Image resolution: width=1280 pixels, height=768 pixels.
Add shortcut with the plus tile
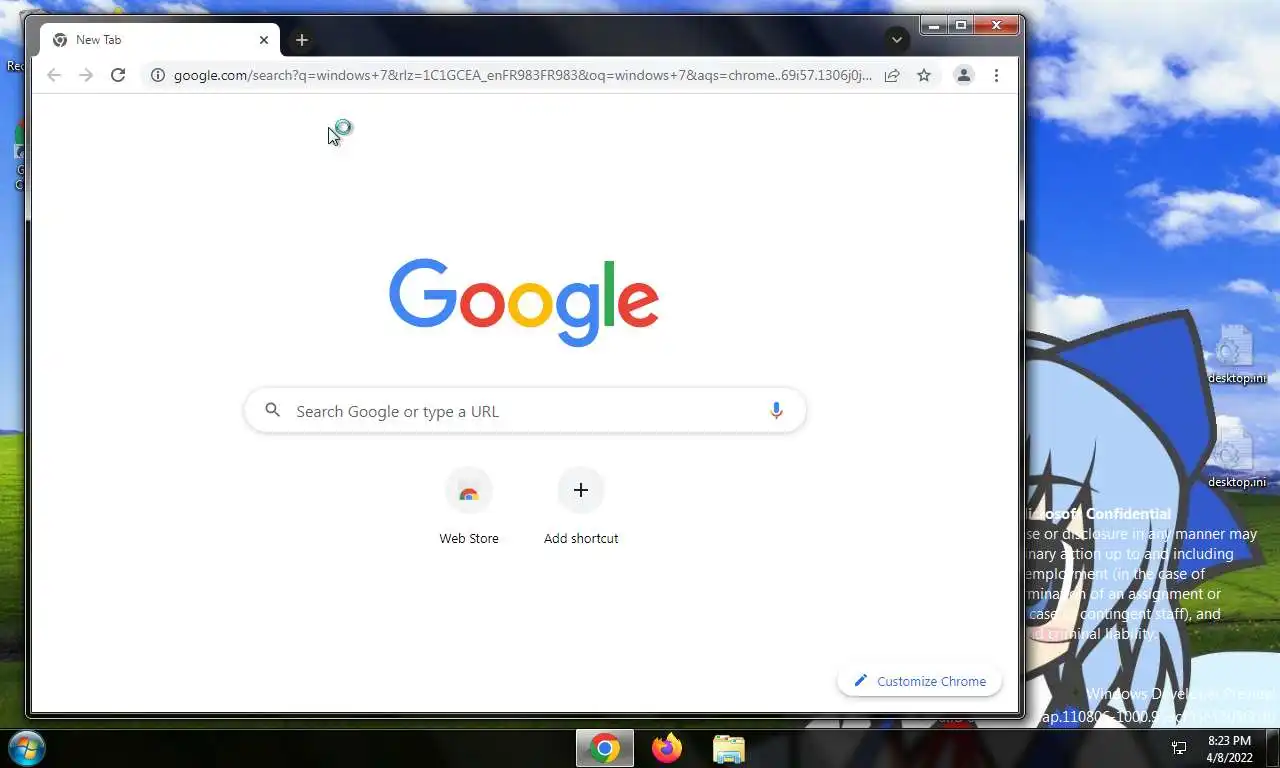[581, 507]
